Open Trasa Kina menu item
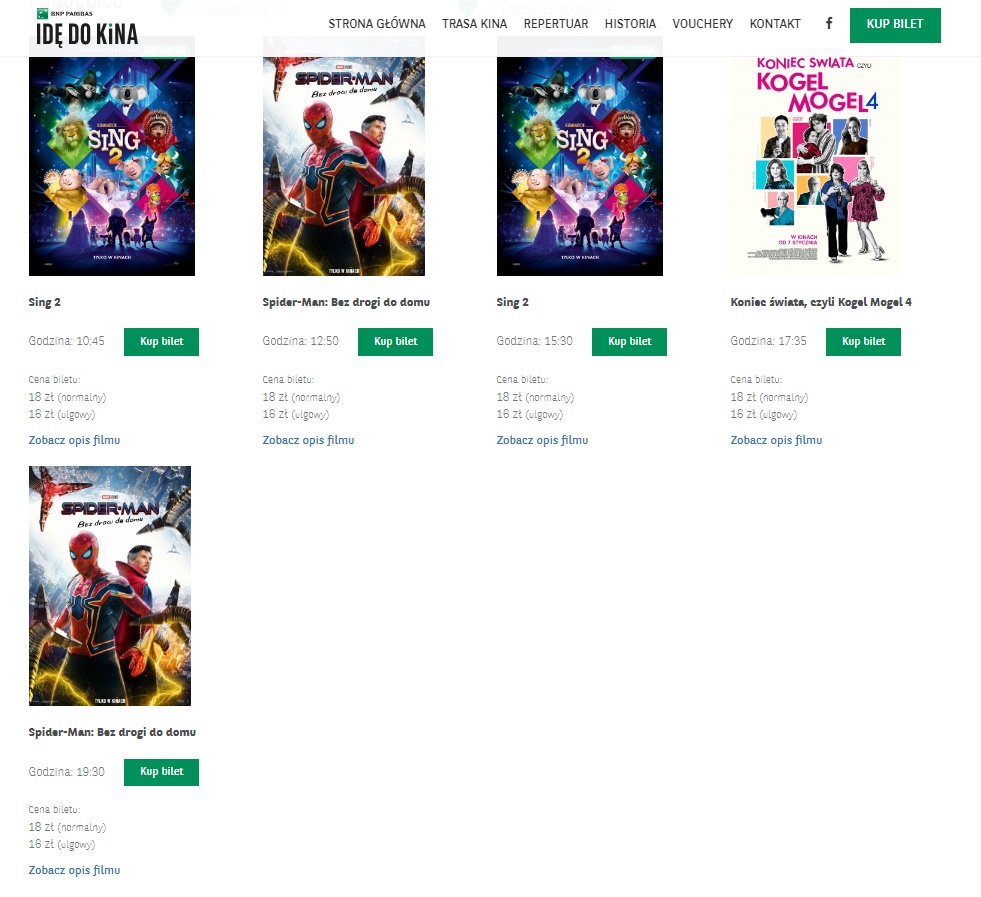Image resolution: width=981 pixels, height=897 pixels. tap(474, 24)
